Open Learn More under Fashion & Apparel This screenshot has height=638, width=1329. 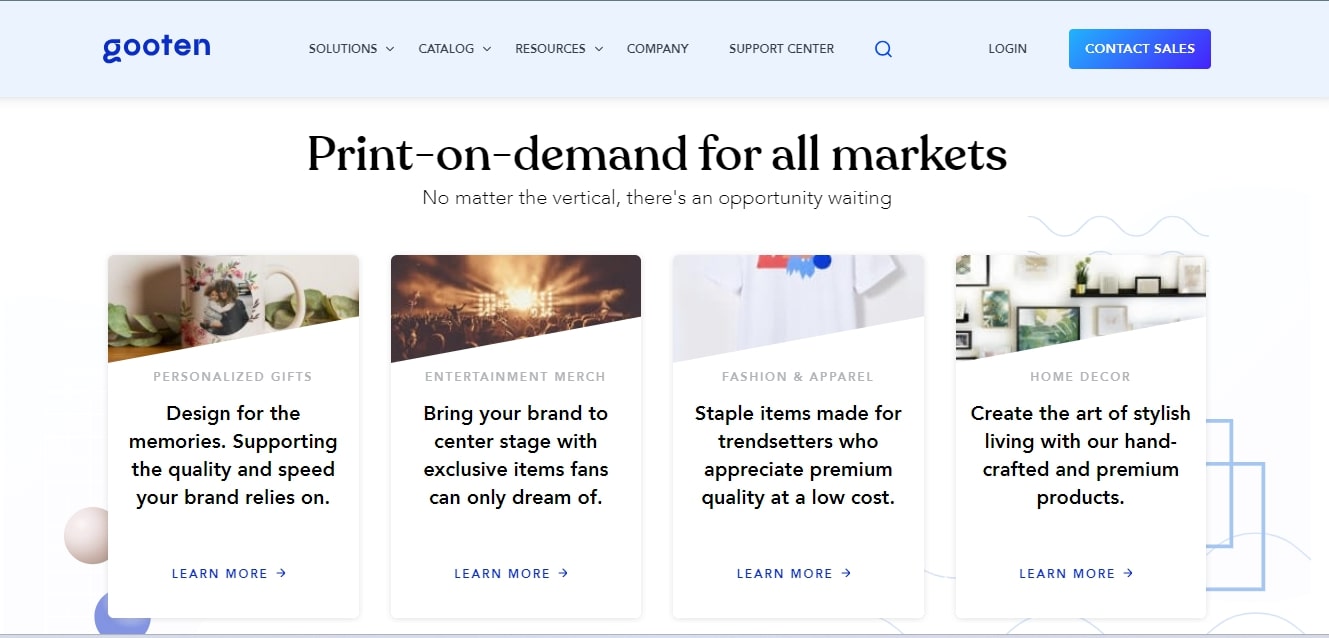click(x=794, y=574)
